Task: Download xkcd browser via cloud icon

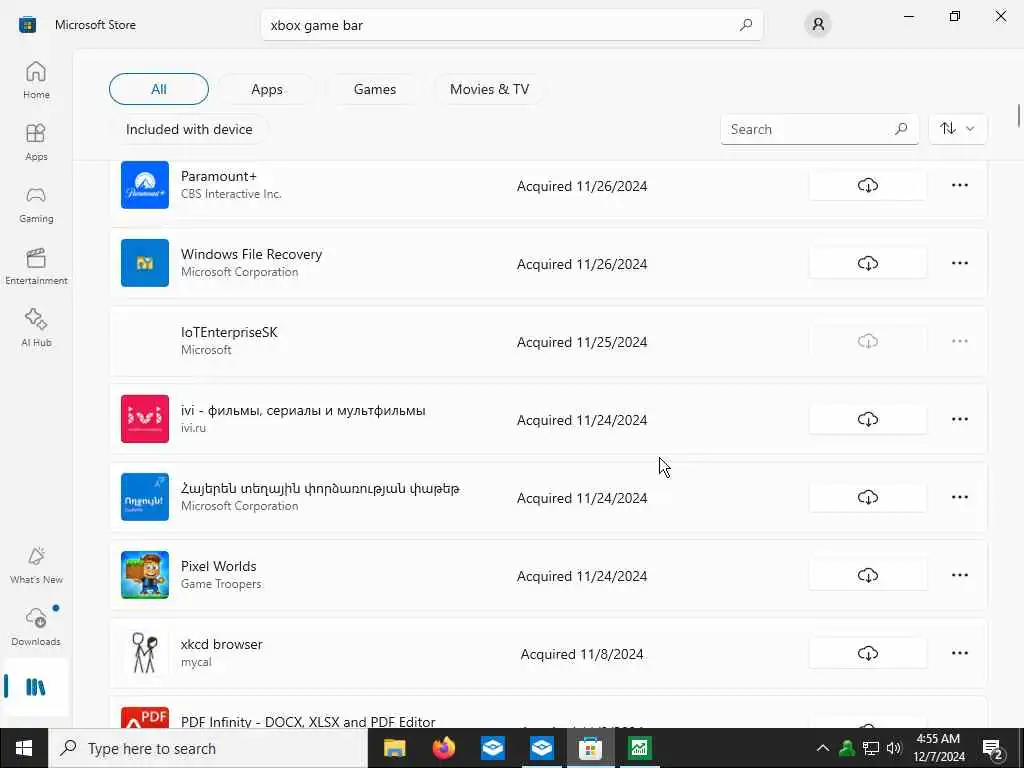Action: click(x=867, y=653)
